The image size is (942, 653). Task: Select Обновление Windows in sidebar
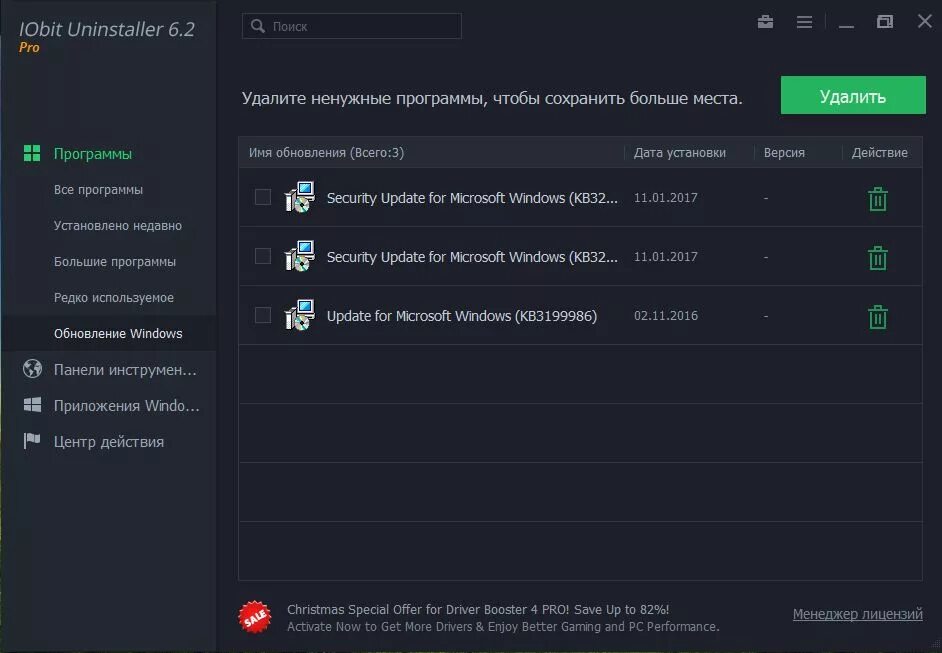(x=118, y=333)
